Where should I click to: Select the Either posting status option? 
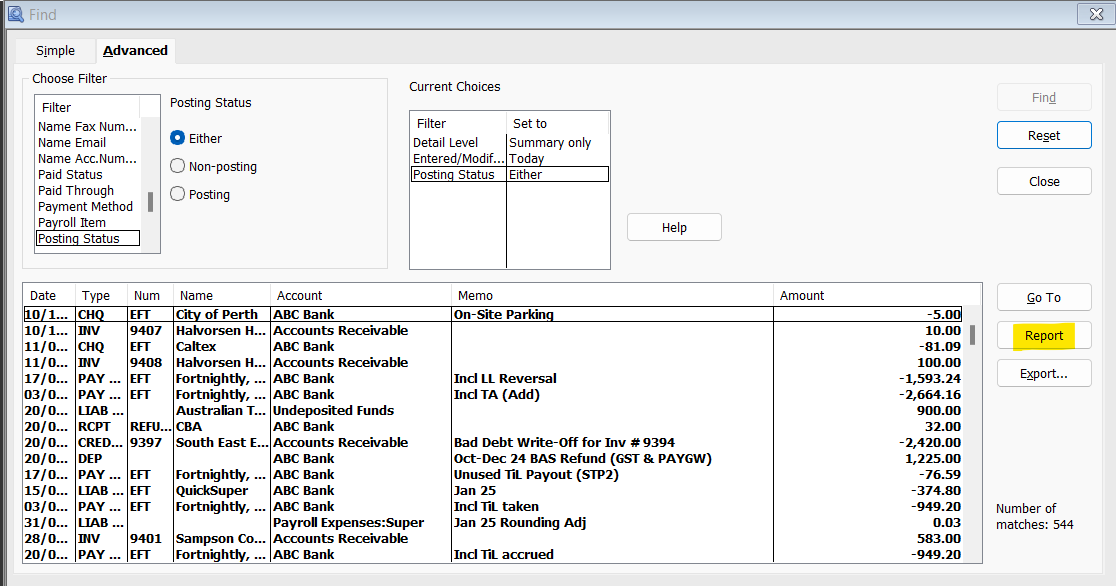pyautogui.click(x=196, y=138)
